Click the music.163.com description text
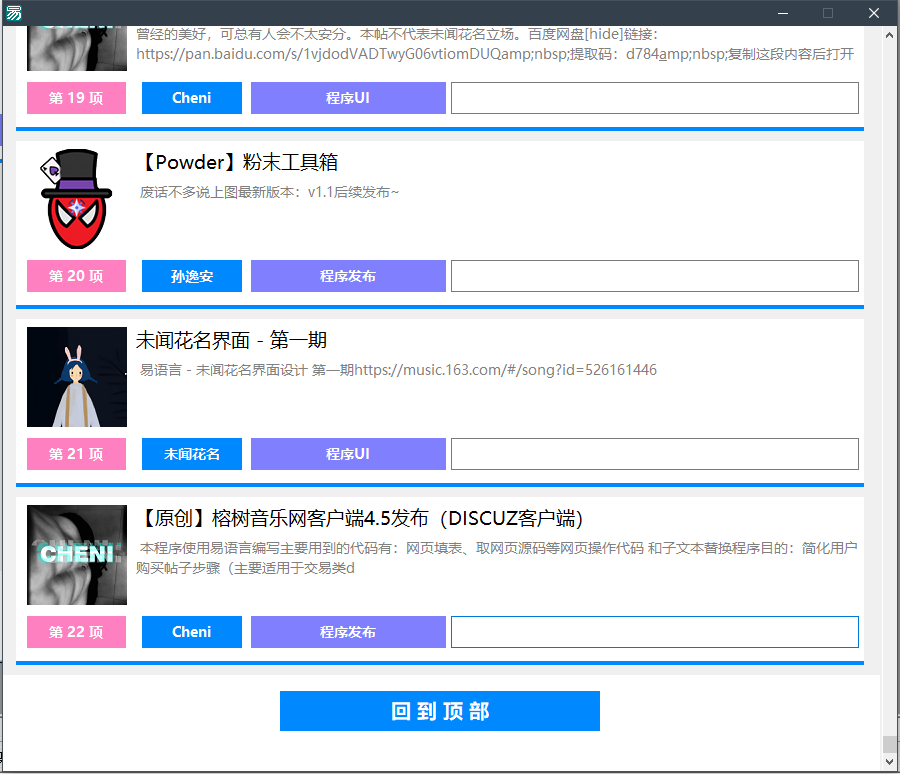 tap(398, 370)
